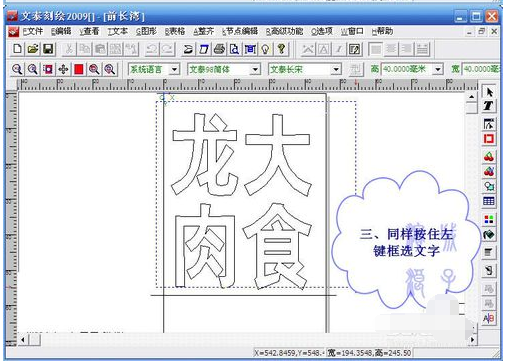Select the T text tool in right toolbar
506x361 pixels.
(x=489, y=106)
